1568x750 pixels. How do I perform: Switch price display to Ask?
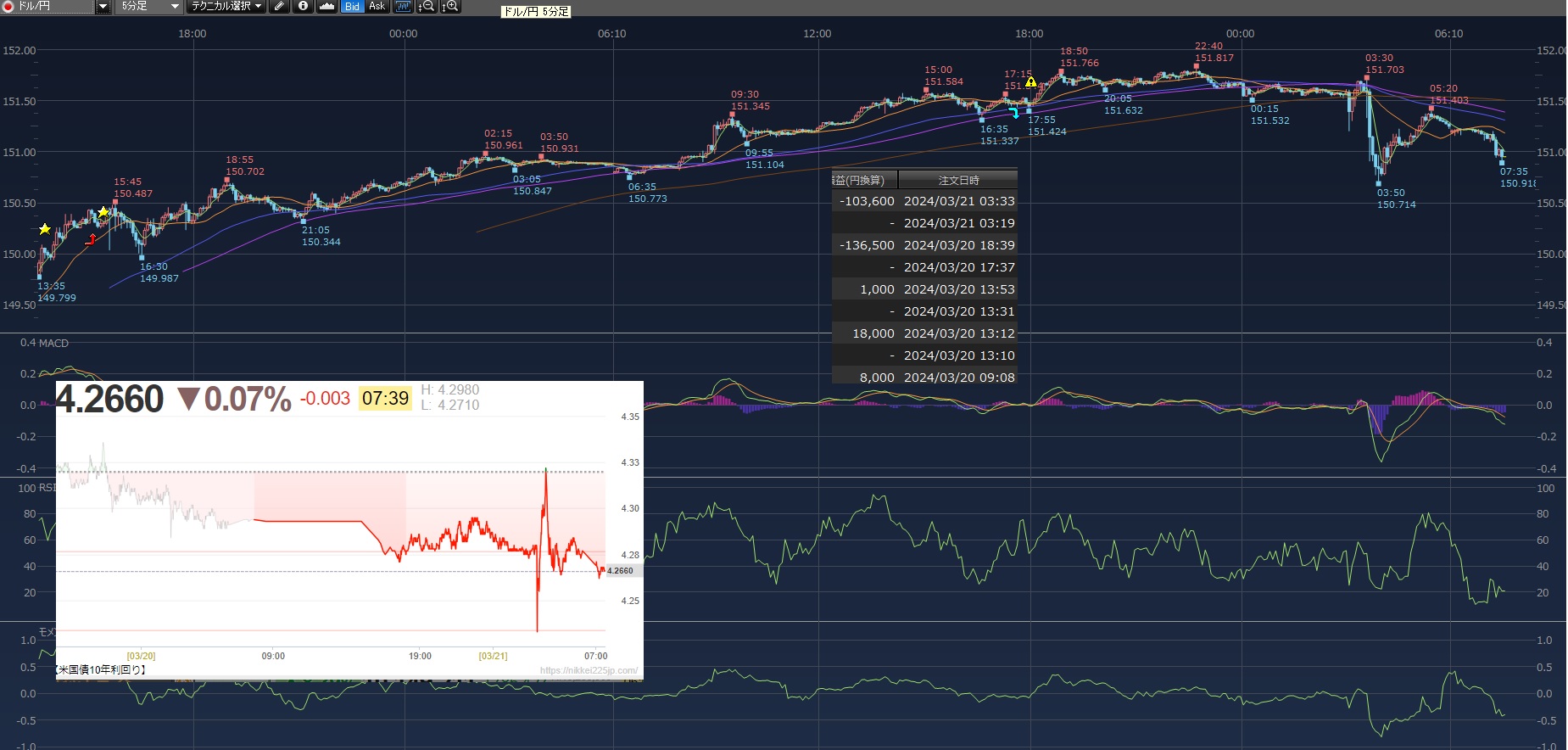[377, 6]
